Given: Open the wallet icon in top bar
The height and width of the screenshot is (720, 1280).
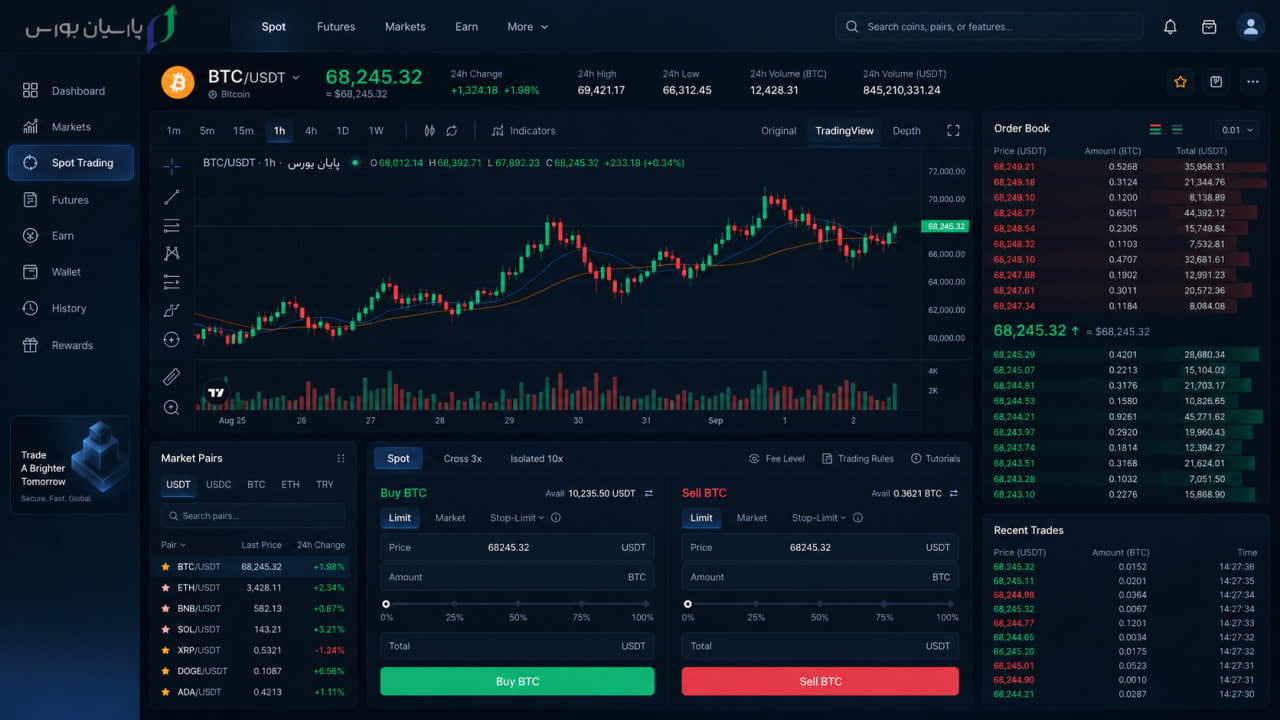Looking at the screenshot, I should 1209,27.
